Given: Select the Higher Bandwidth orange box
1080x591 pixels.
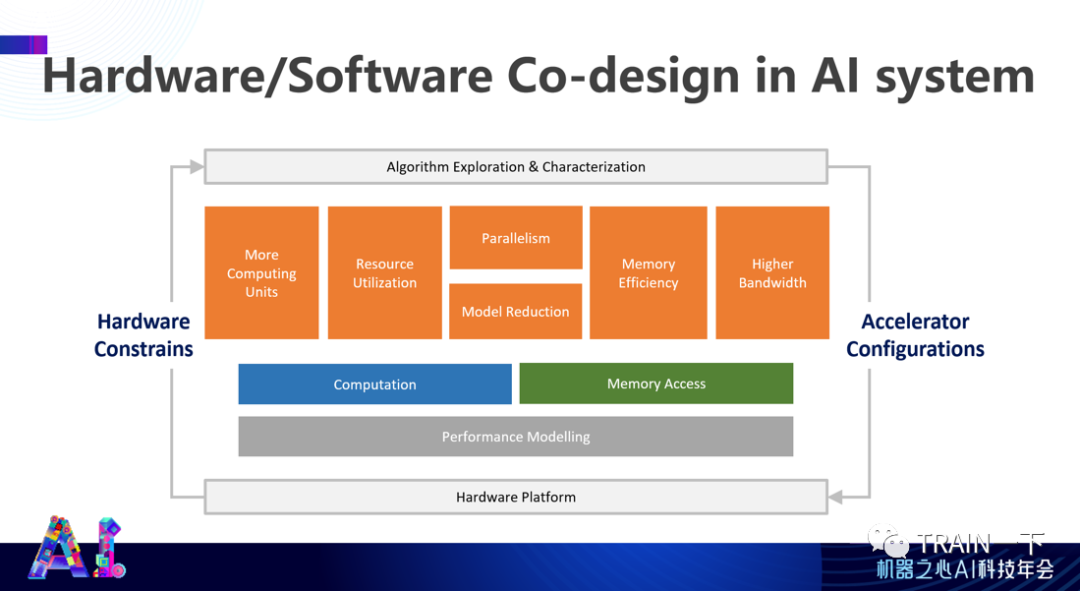Looking at the screenshot, I should click(772, 273).
